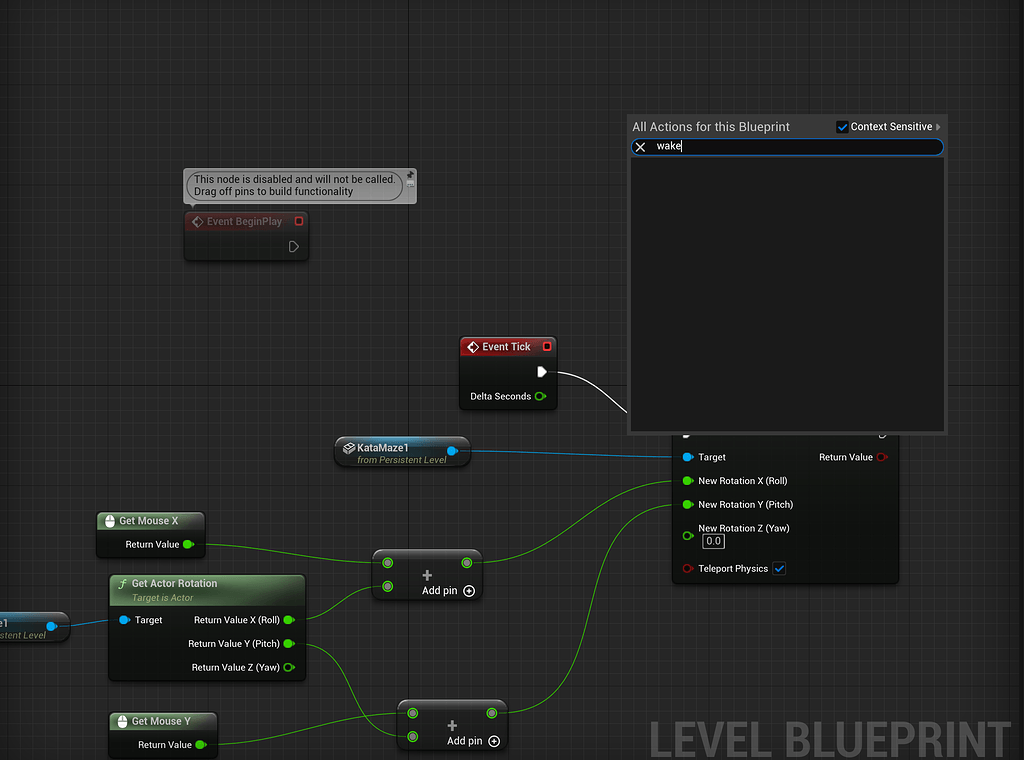This screenshot has height=760, width=1024.
Task: Click the New Rotation Z value field showing 0.0
Action: [711, 540]
